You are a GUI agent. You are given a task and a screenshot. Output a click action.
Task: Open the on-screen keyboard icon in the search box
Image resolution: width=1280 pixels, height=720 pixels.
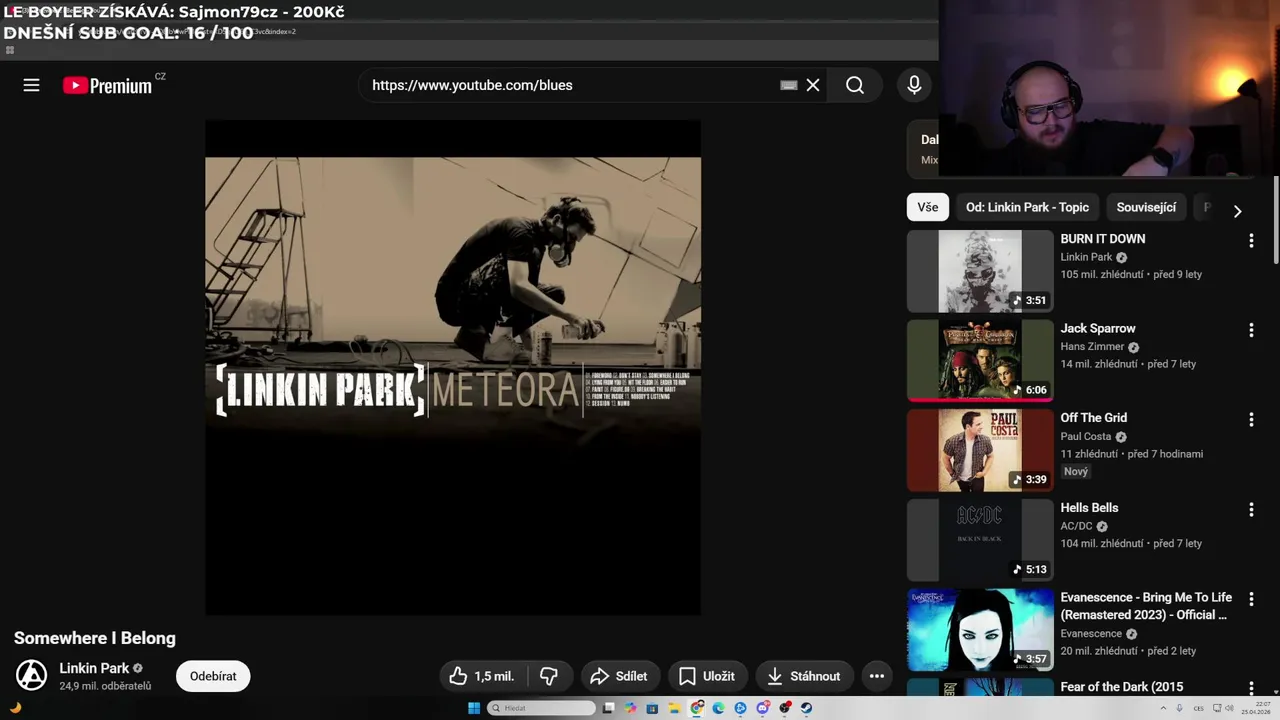(x=789, y=85)
